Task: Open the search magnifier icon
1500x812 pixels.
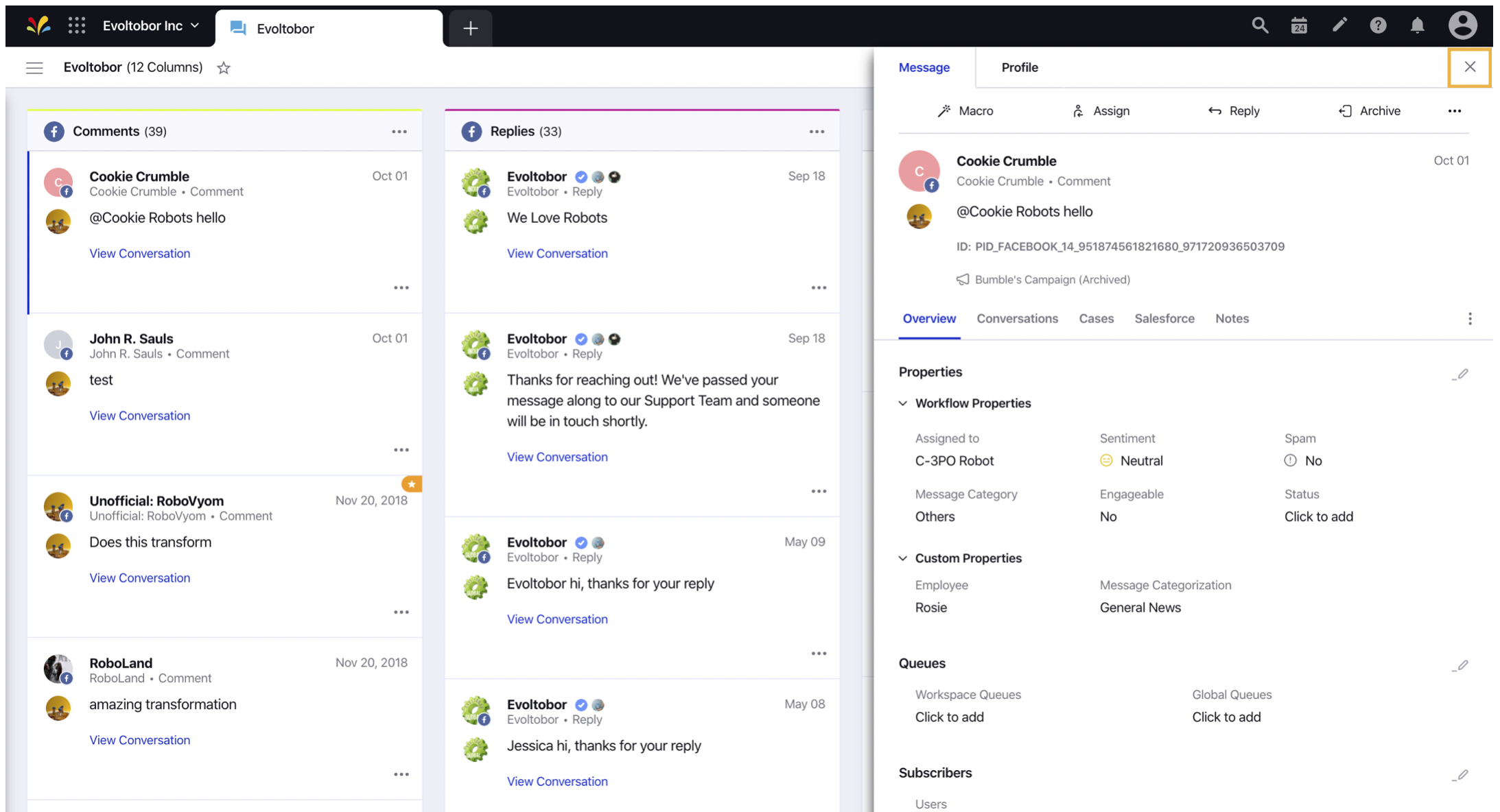Action: click(x=1260, y=26)
